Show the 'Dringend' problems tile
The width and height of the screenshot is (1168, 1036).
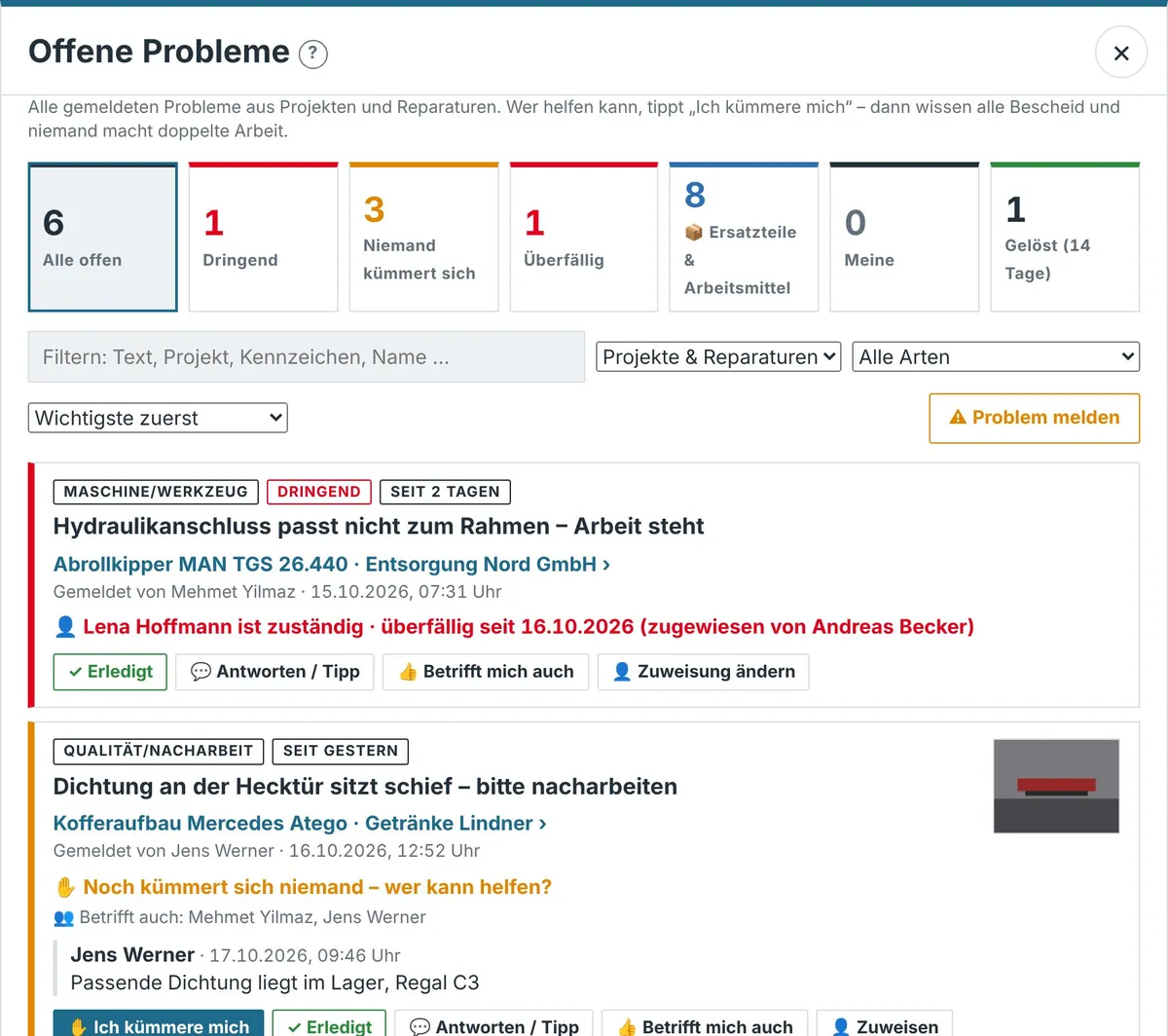click(x=263, y=238)
